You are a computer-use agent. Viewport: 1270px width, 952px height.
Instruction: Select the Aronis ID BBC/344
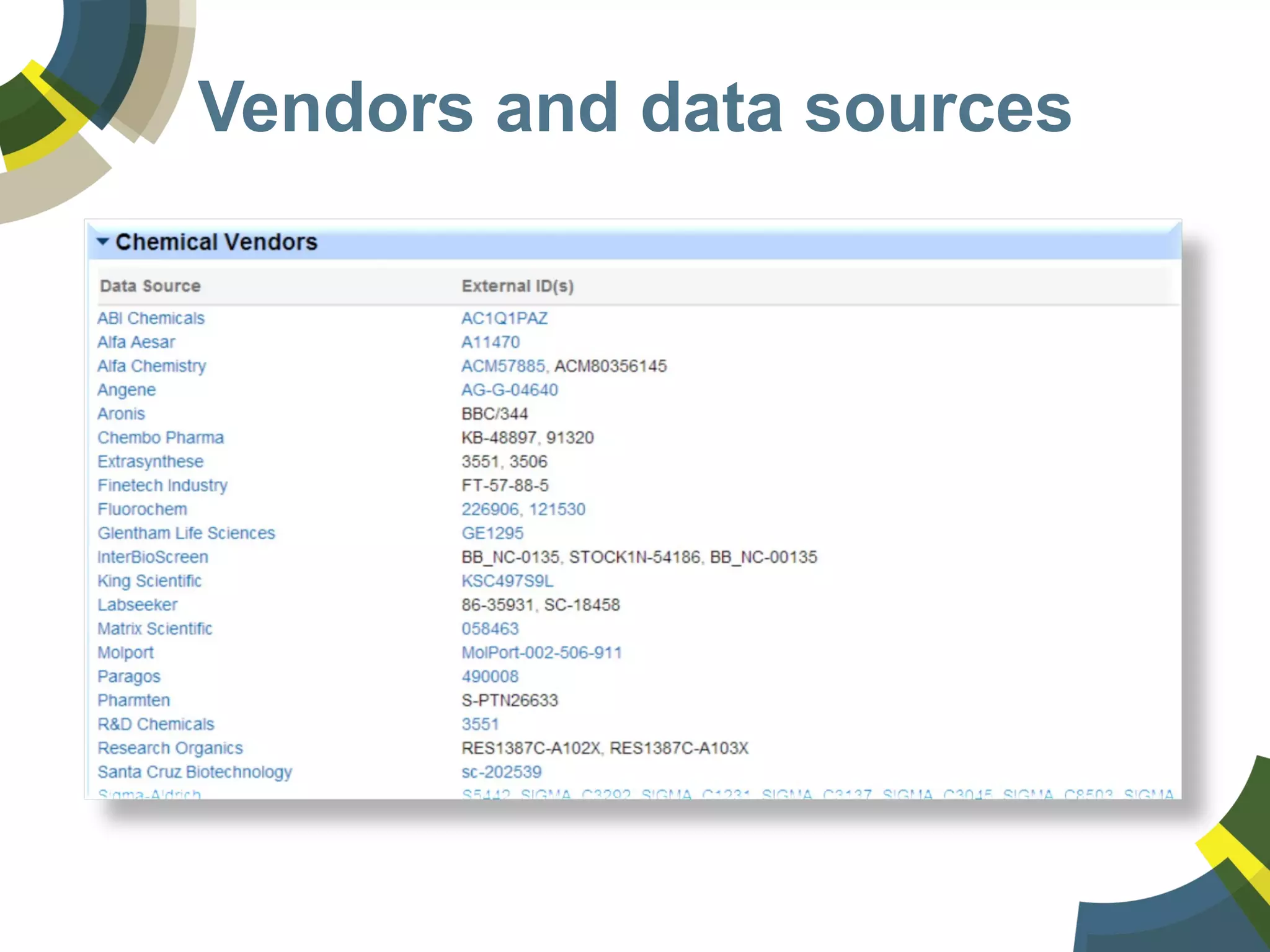495,414
